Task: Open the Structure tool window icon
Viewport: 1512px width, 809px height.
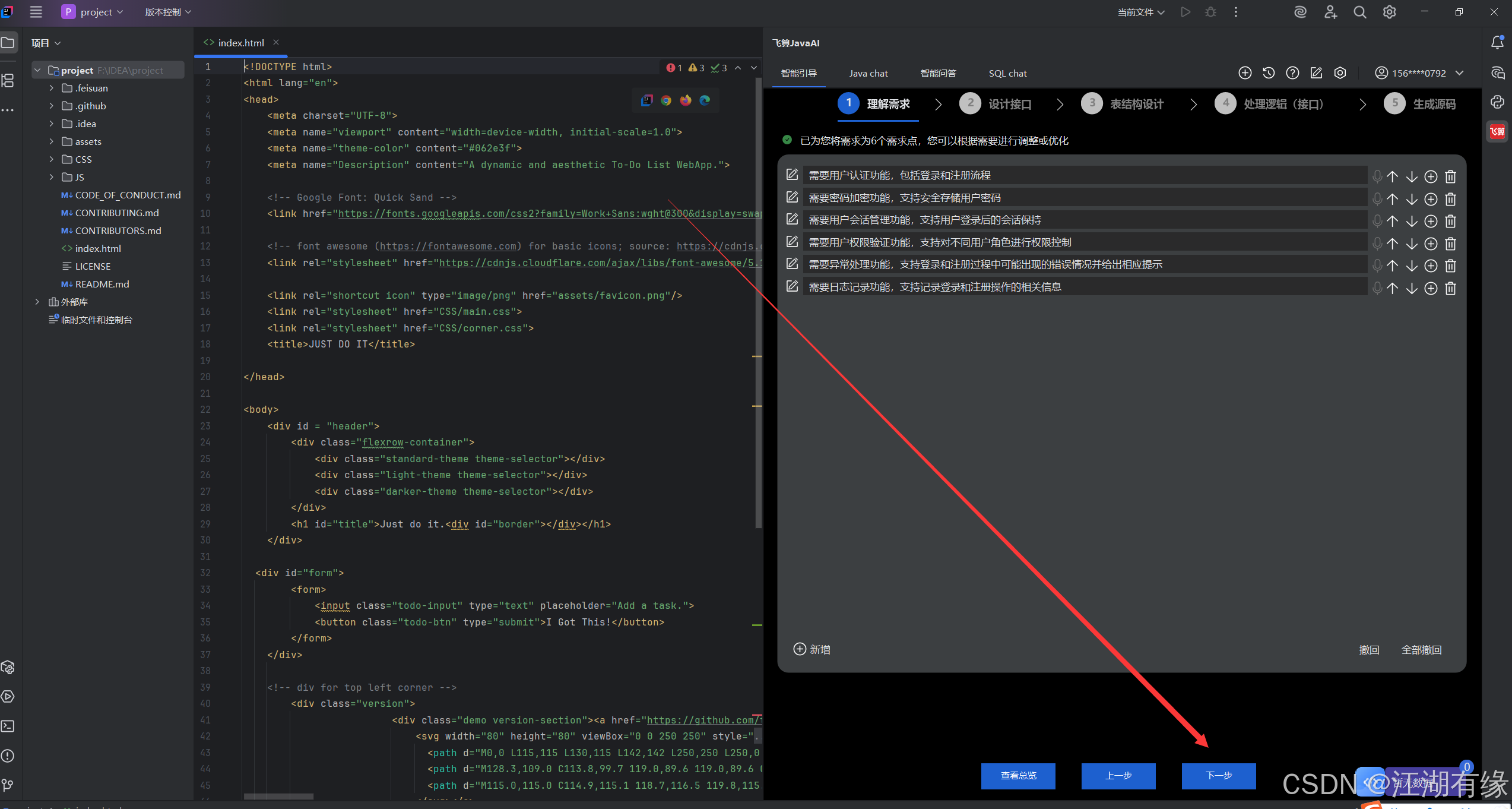Action: pos(8,81)
